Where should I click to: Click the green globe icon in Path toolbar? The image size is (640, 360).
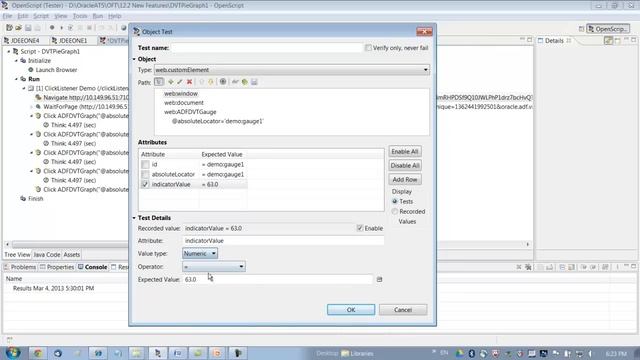pos(244,82)
